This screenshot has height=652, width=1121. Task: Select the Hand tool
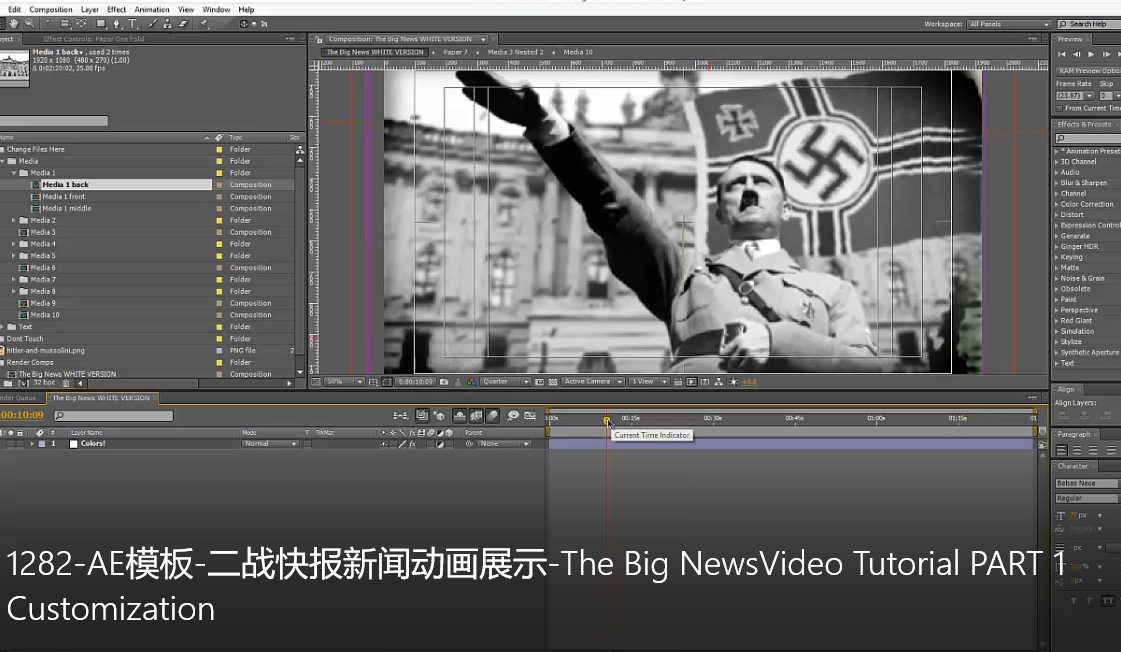(x=14, y=24)
